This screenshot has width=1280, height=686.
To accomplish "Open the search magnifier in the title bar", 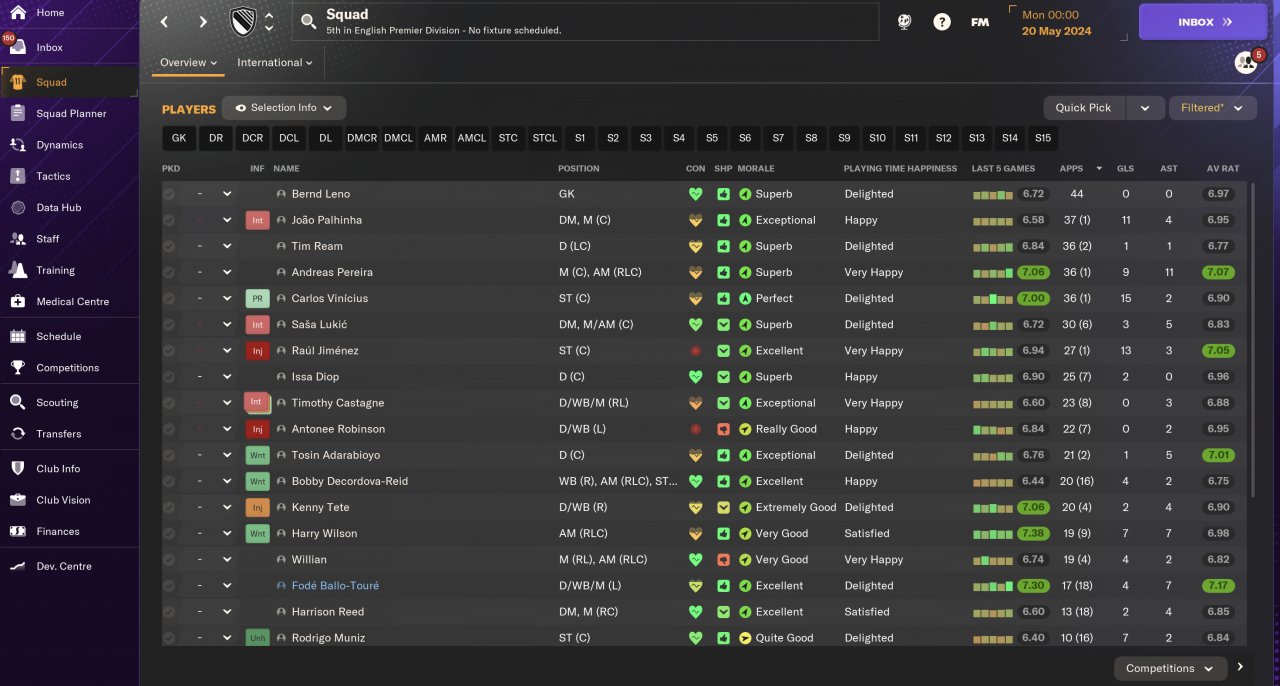I will [309, 21].
